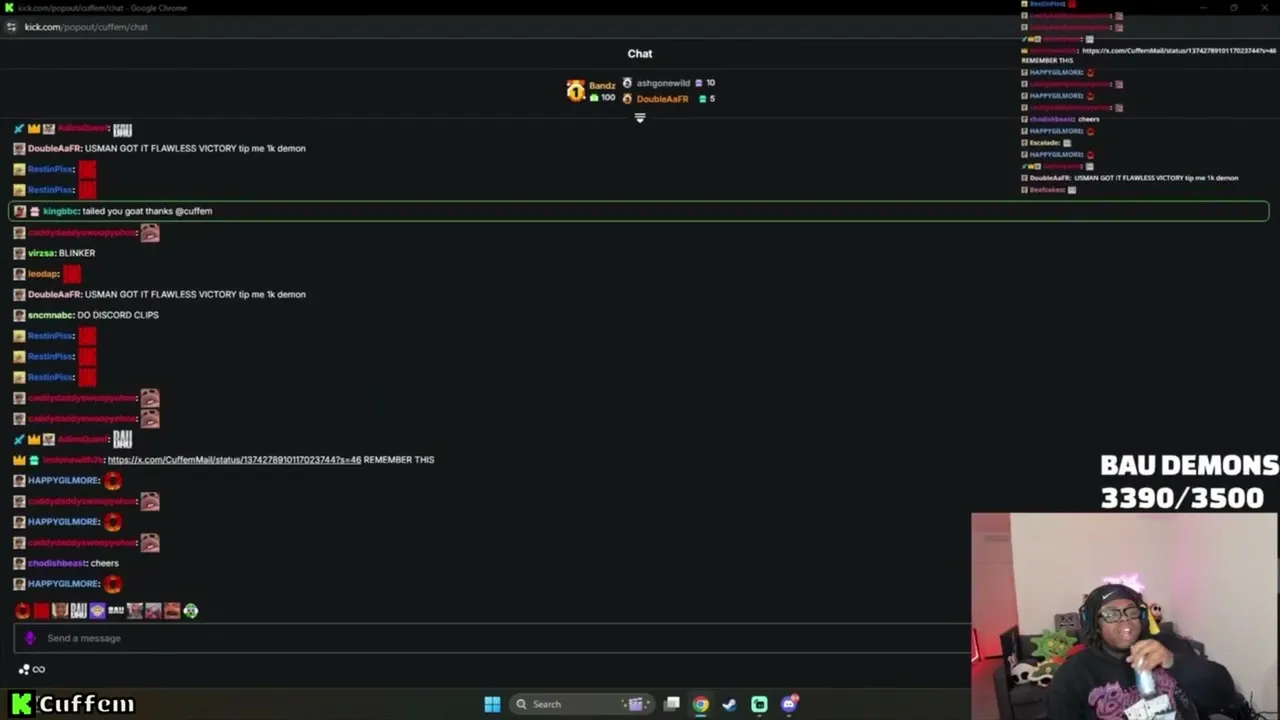
Task: Open the green Streamlabs taskbar icon
Action: [759, 704]
